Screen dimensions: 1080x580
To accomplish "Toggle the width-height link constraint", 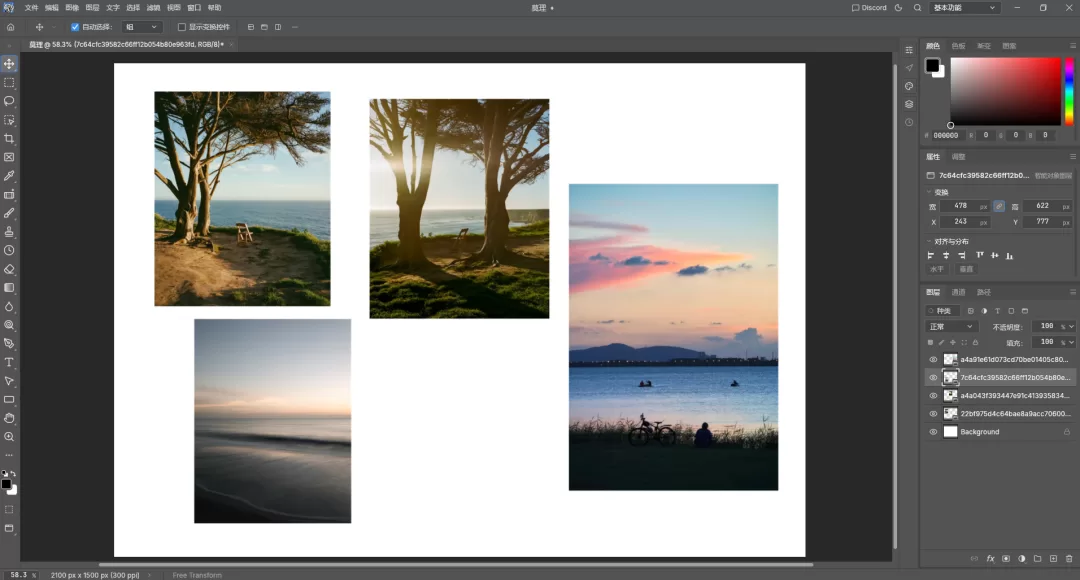I will tap(999, 207).
